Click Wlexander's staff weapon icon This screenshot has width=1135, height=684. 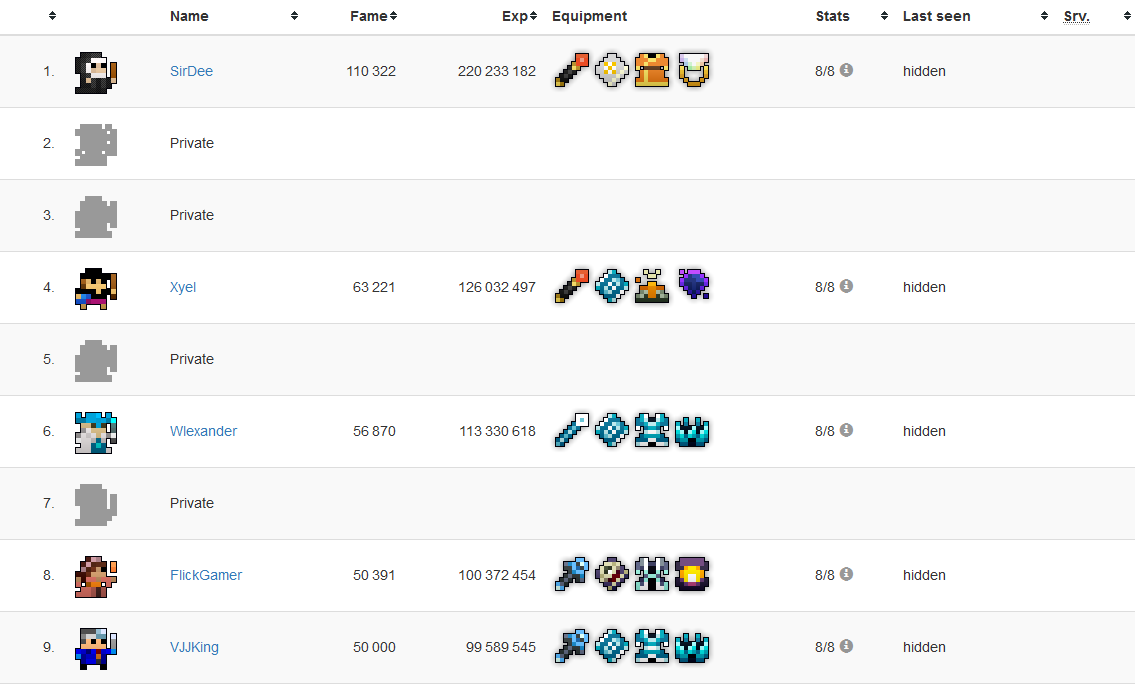point(572,431)
